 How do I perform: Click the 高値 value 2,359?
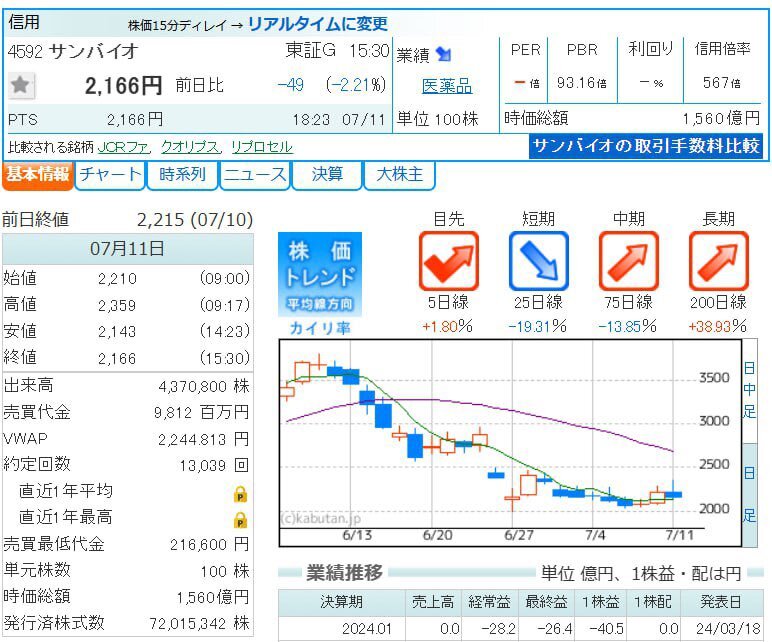click(117, 305)
